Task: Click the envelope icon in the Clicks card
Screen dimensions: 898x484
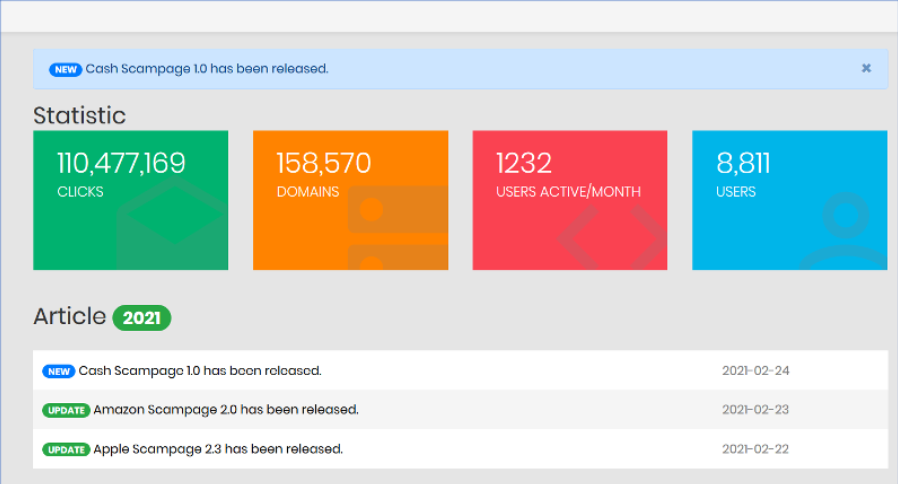Action: (x=174, y=225)
